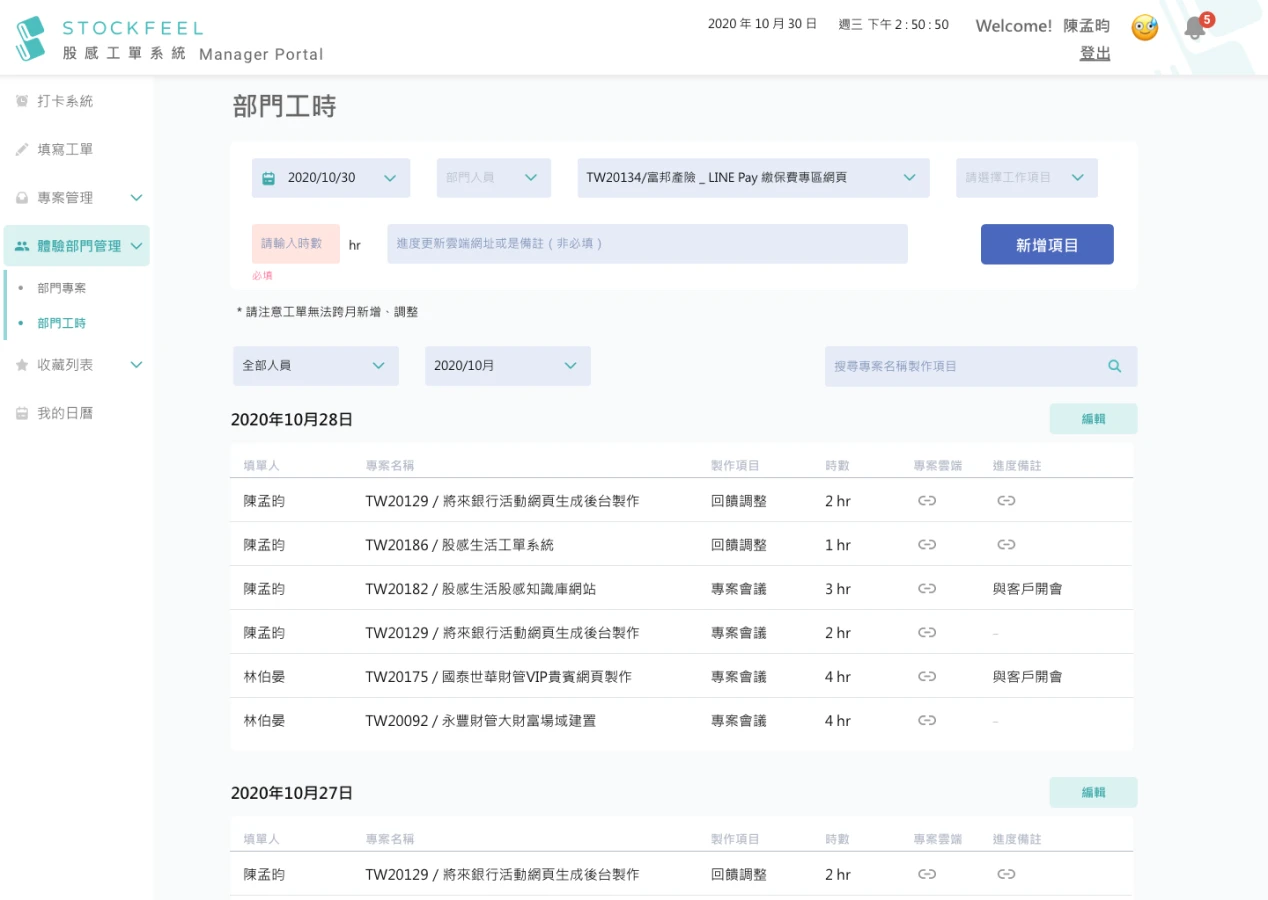
Task: Select 部門專案 submenu item
Action: (62, 288)
